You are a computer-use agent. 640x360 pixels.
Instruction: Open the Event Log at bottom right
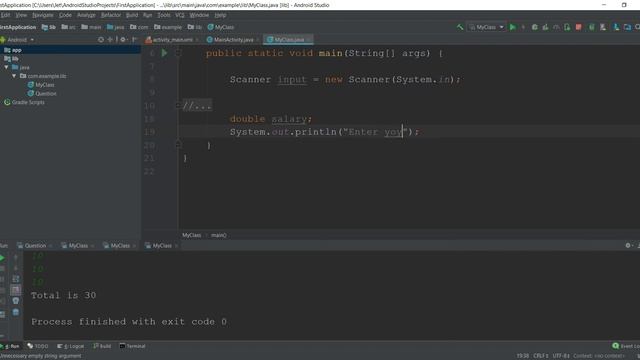tap(627, 346)
